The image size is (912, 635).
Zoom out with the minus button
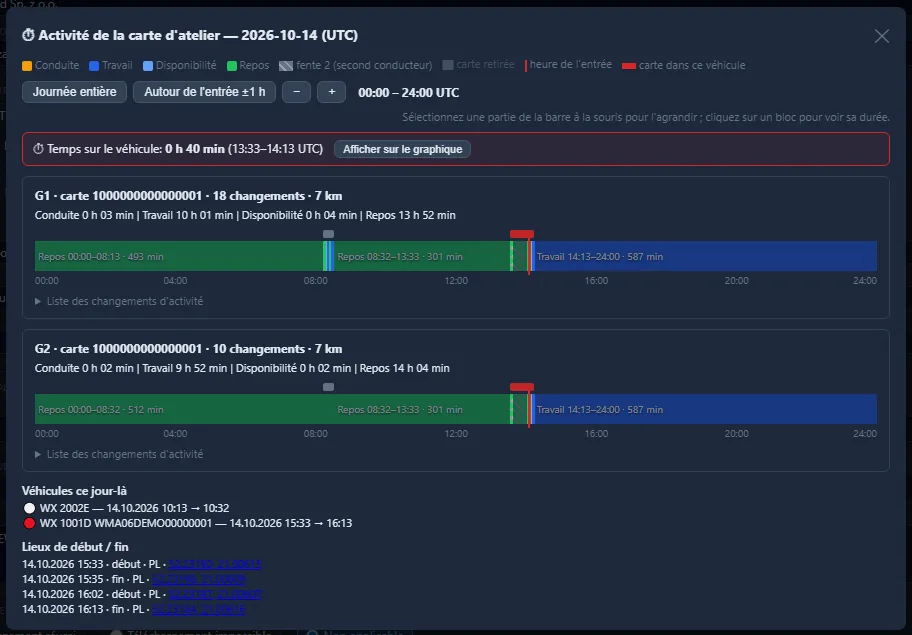click(297, 92)
